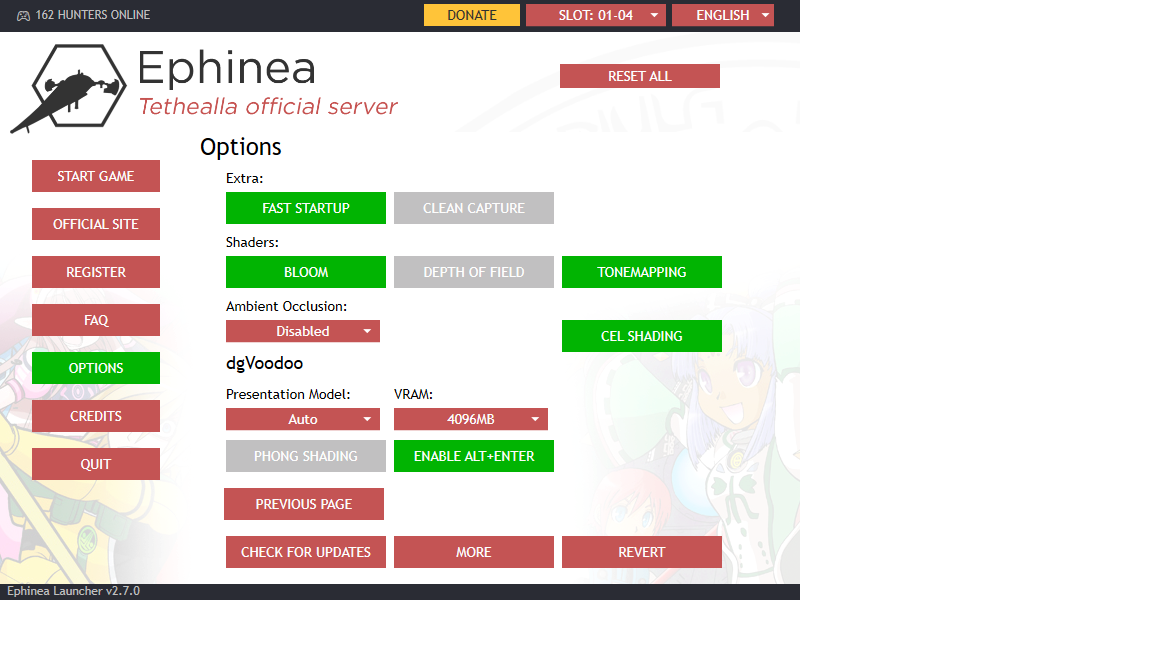Click the Ephinea Launcher v2.7.0 status text

pos(73,591)
